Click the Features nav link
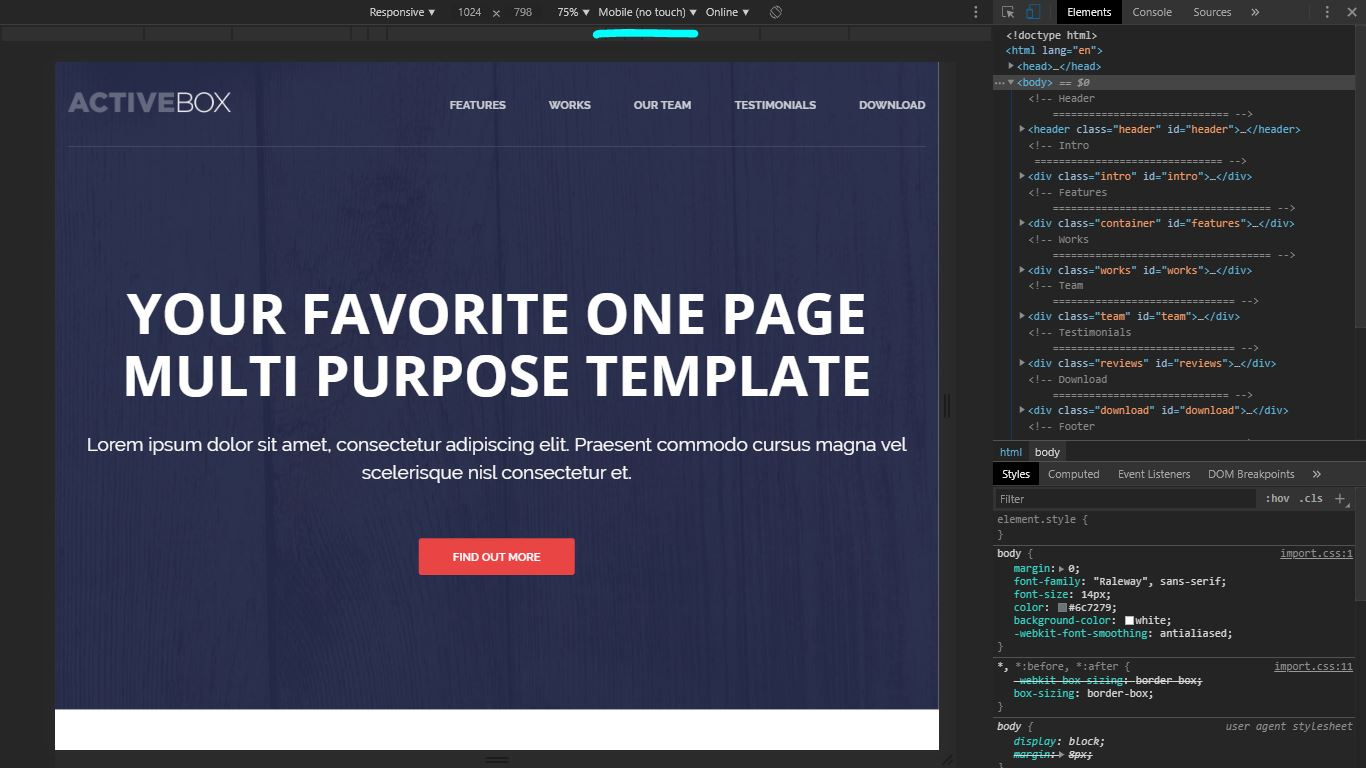Screen dimensions: 1366x768 click(x=477, y=105)
